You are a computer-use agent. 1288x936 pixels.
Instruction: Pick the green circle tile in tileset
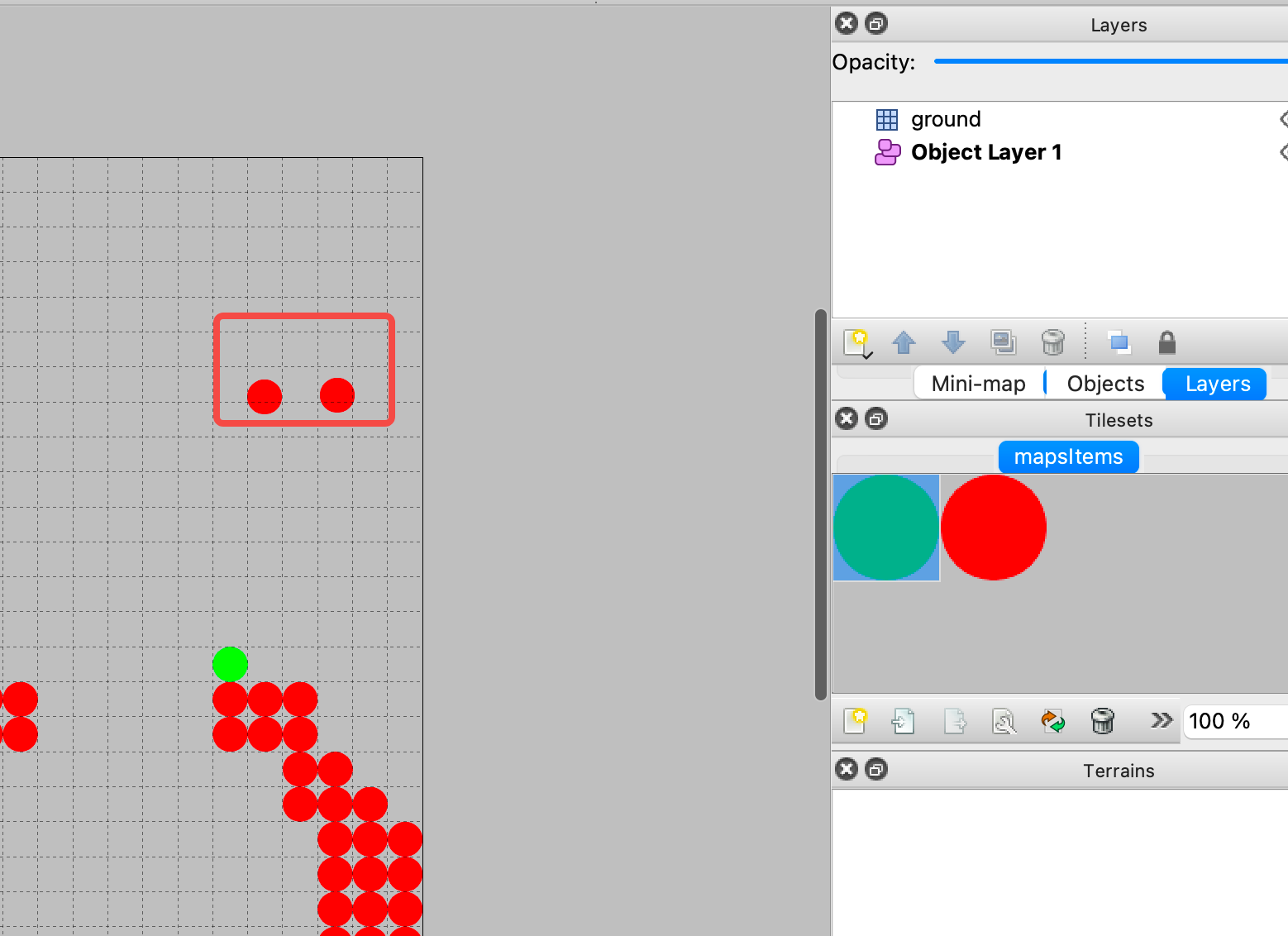886,528
